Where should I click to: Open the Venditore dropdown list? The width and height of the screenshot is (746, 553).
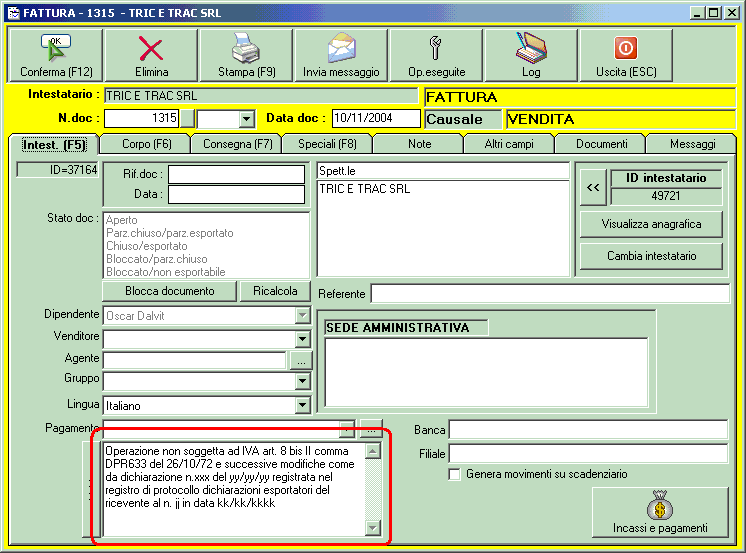coord(302,339)
